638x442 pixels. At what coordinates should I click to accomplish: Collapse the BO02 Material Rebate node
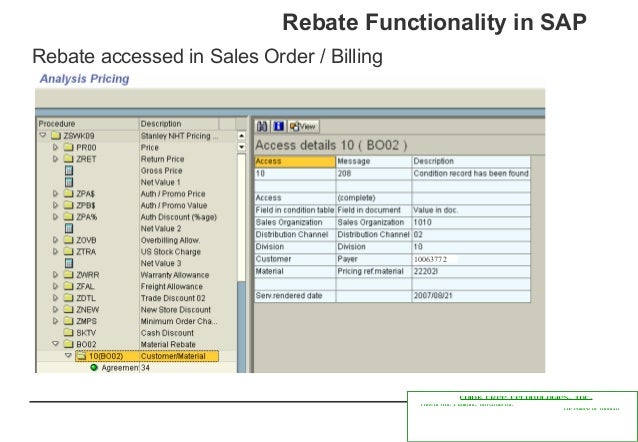(55, 344)
